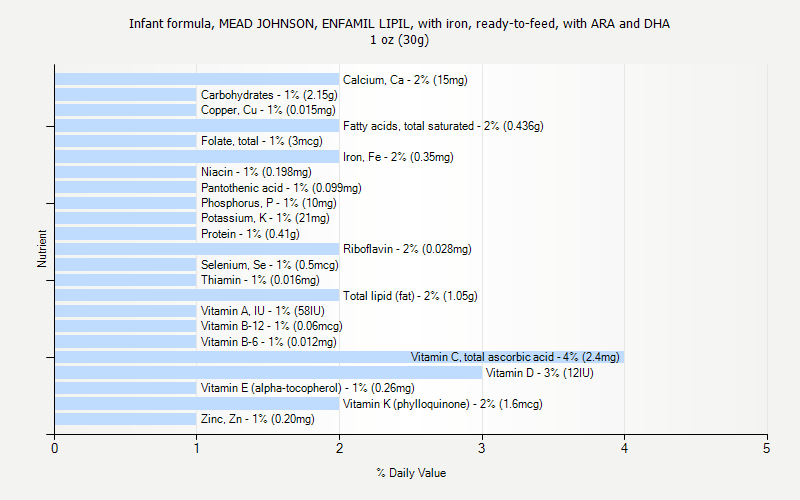Select the Protein bar in the chart
Screen dimensions: 800x500
pos(126,234)
